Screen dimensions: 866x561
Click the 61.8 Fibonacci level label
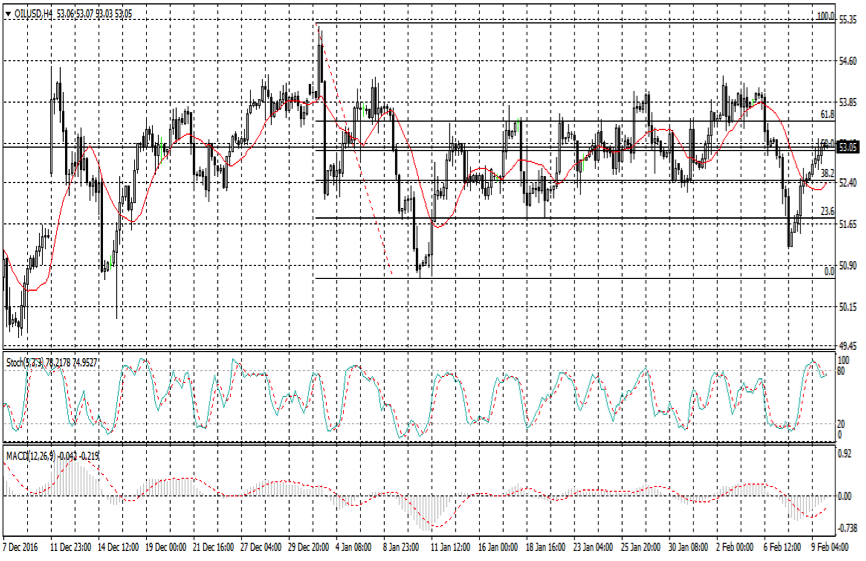[827, 115]
